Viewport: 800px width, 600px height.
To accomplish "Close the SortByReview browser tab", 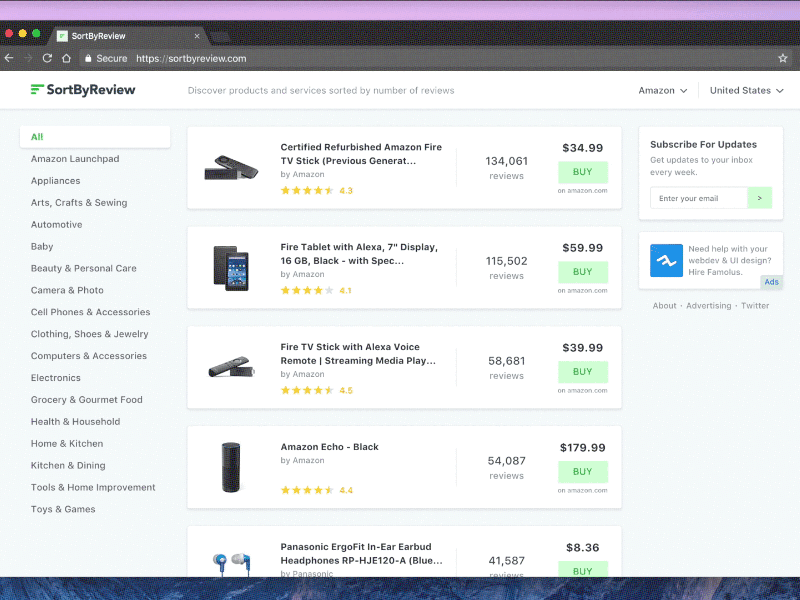I will [x=197, y=36].
